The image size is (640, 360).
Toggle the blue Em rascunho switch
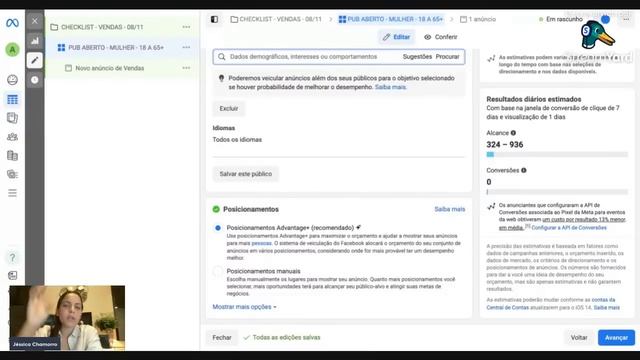(x=604, y=19)
